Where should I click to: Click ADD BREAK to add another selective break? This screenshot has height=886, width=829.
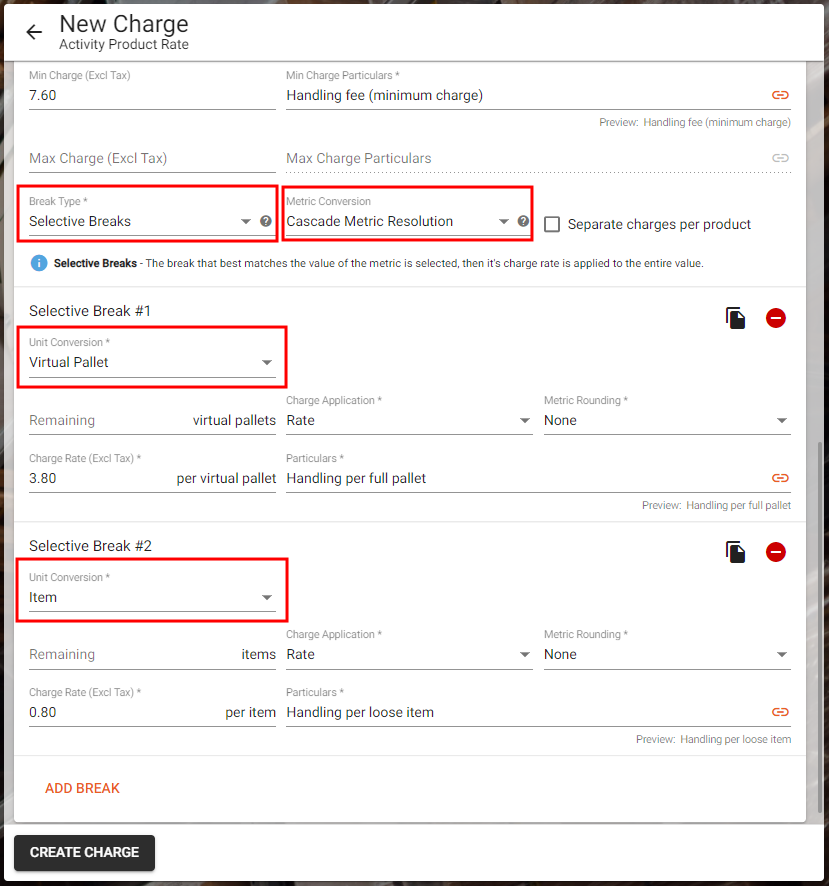coord(82,788)
